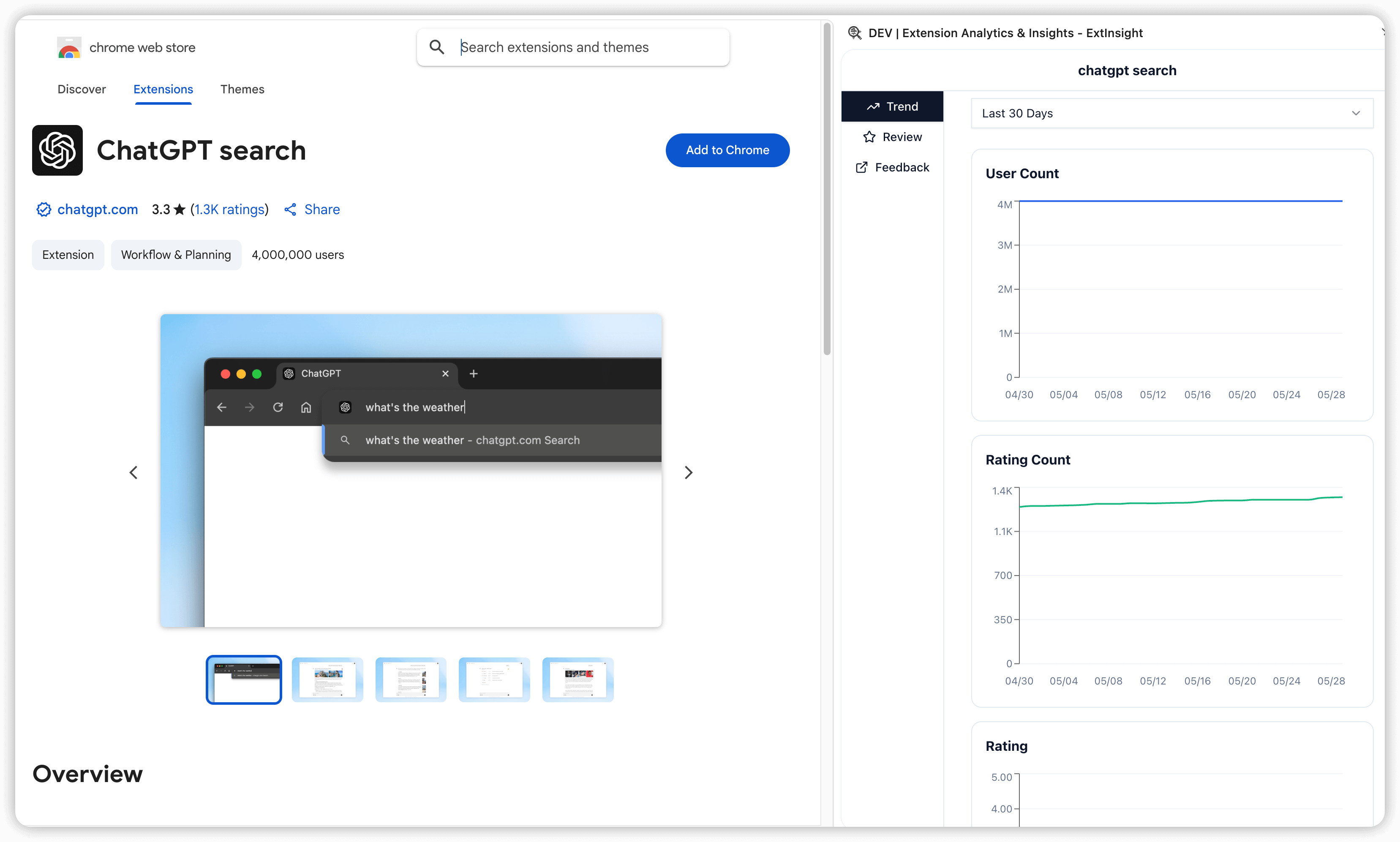Image resolution: width=1400 pixels, height=842 pixels.
Task: Open Feedback external link icon
Action: [x=861, y=167]
